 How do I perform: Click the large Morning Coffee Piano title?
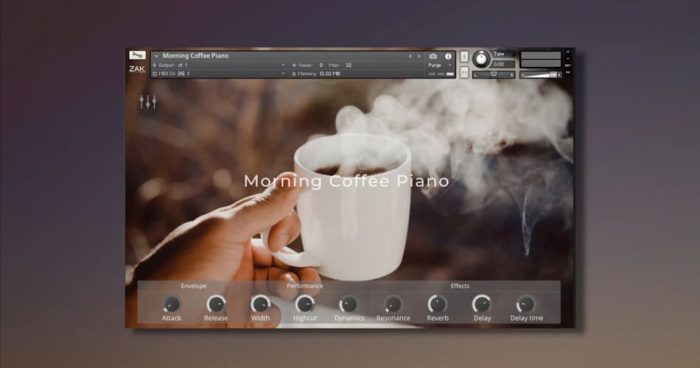346,181
